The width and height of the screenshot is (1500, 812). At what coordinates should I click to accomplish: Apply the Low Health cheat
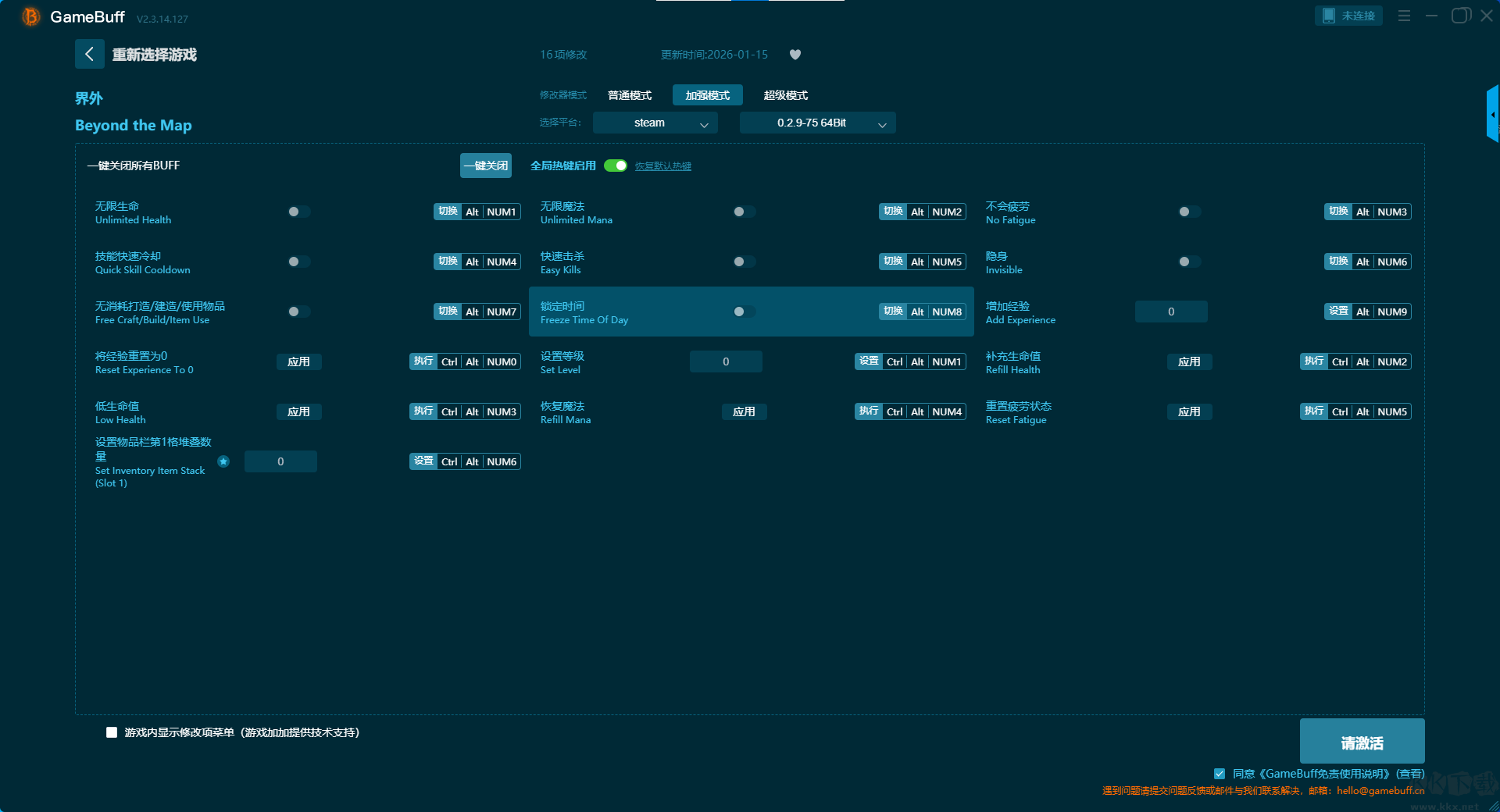coord(298,411)
